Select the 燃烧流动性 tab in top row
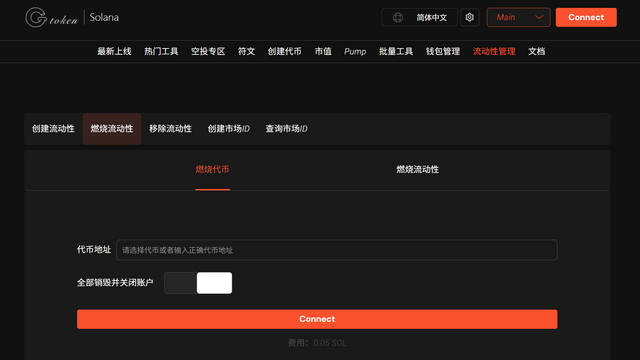This screenshot has height=360, width=640. click(x=112, y=129)
